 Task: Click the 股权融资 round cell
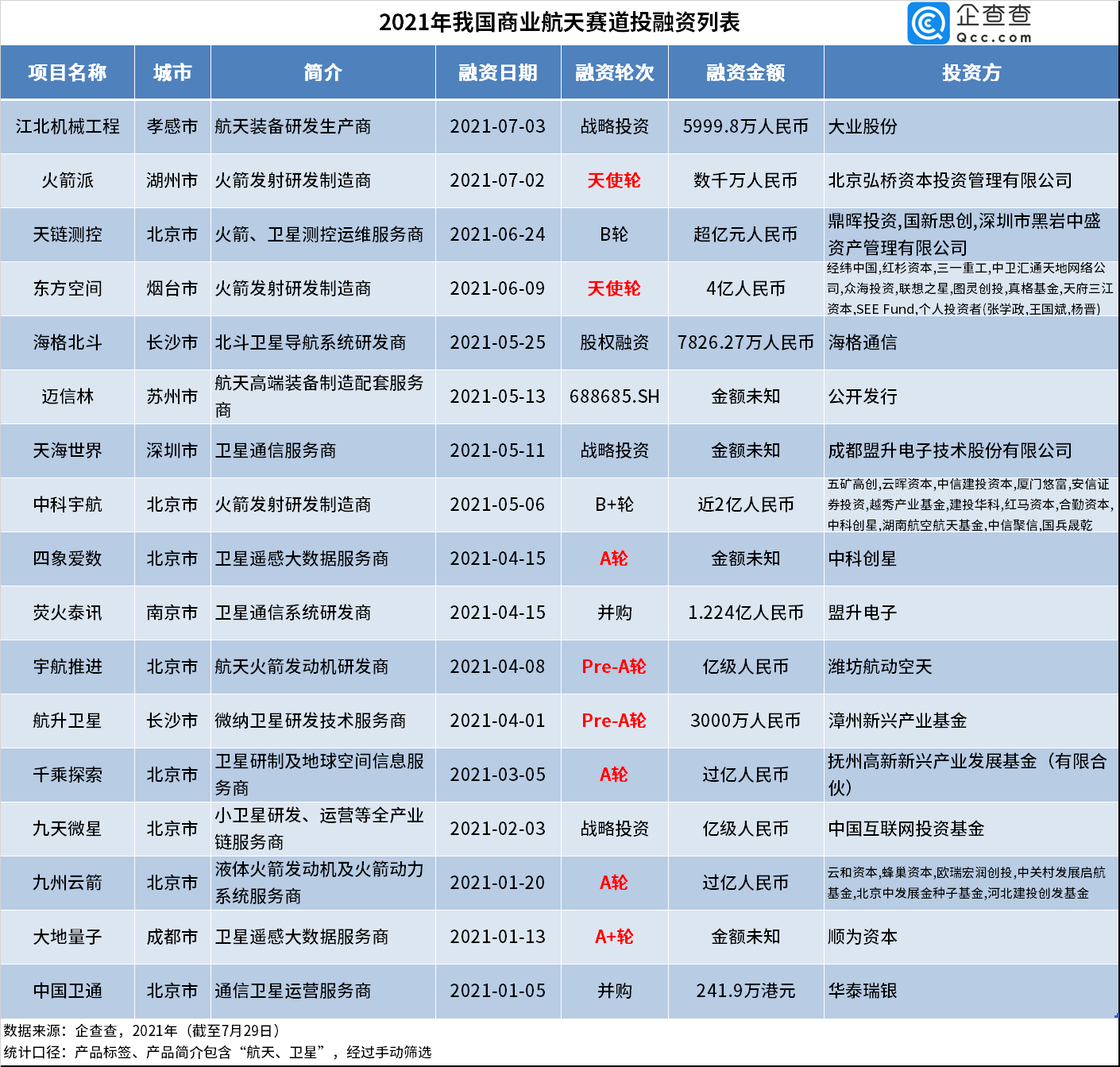tap(615, 342)
